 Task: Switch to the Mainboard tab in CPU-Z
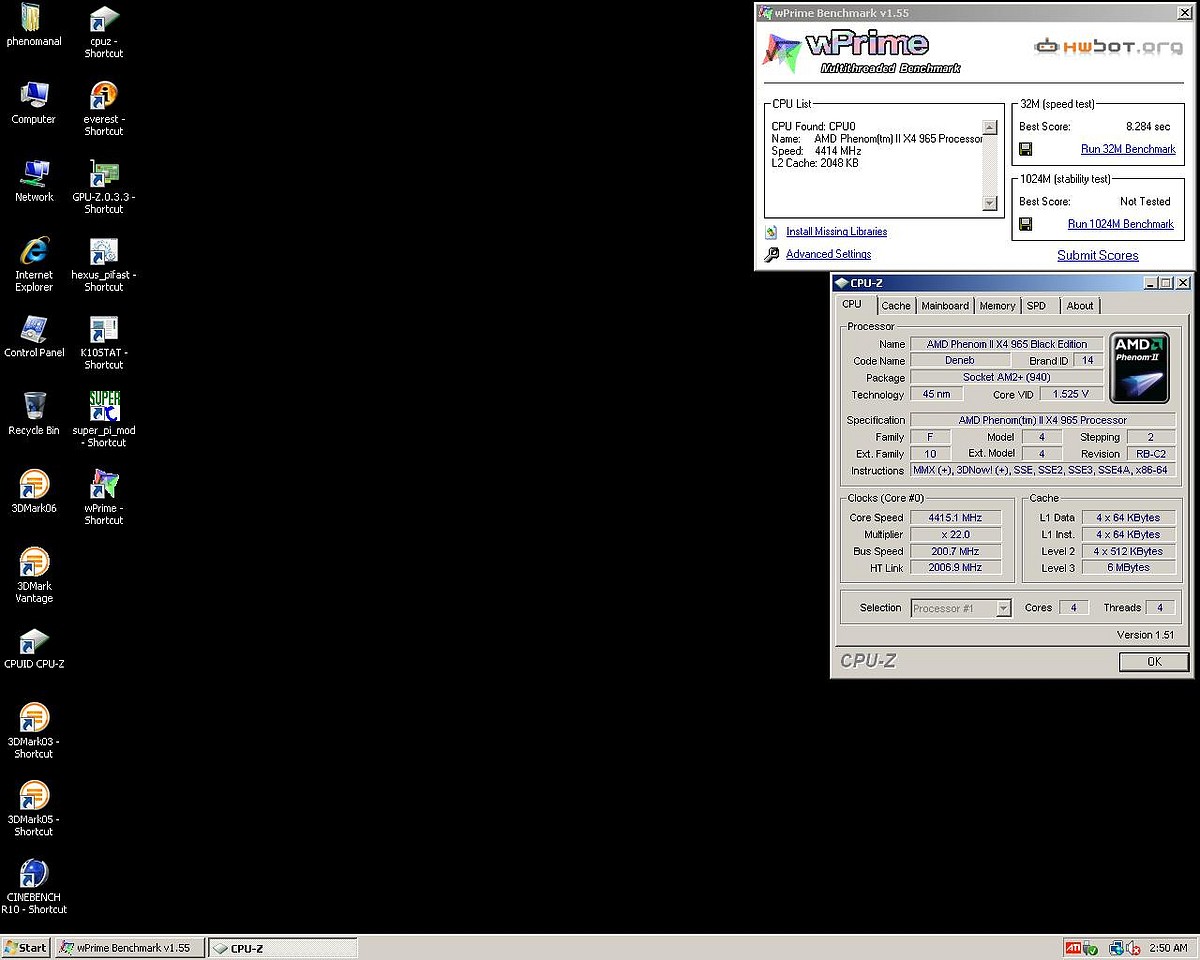coord(945,306)
